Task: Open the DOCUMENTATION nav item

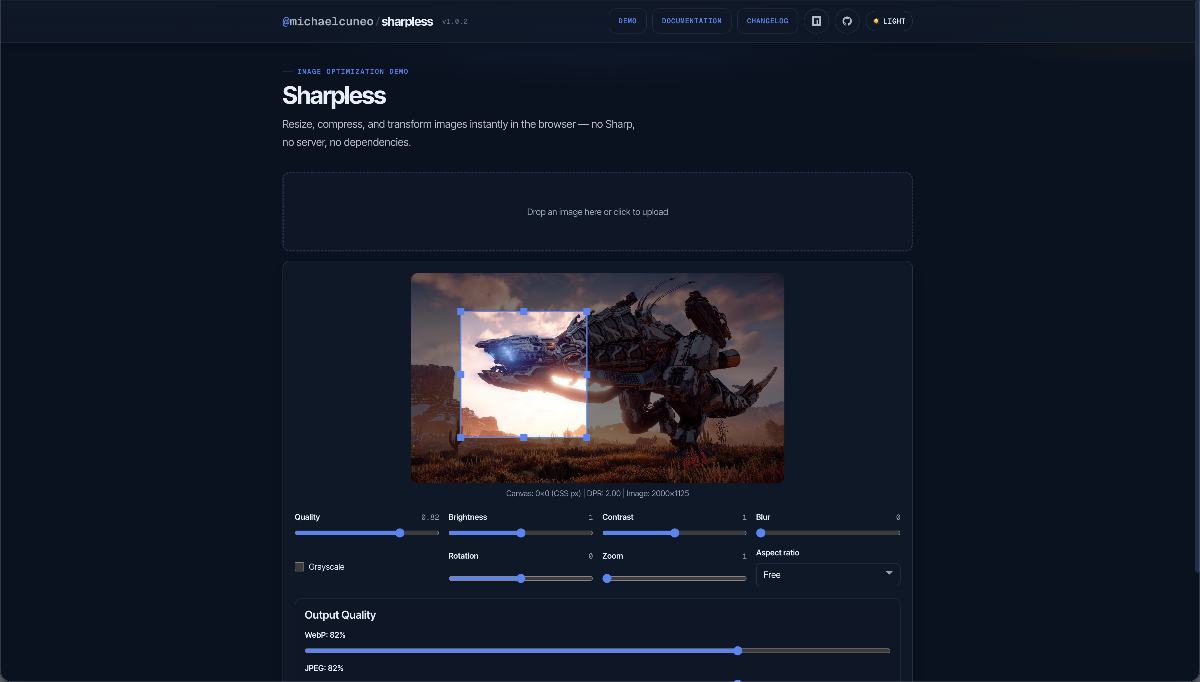Action: point(692,21)
